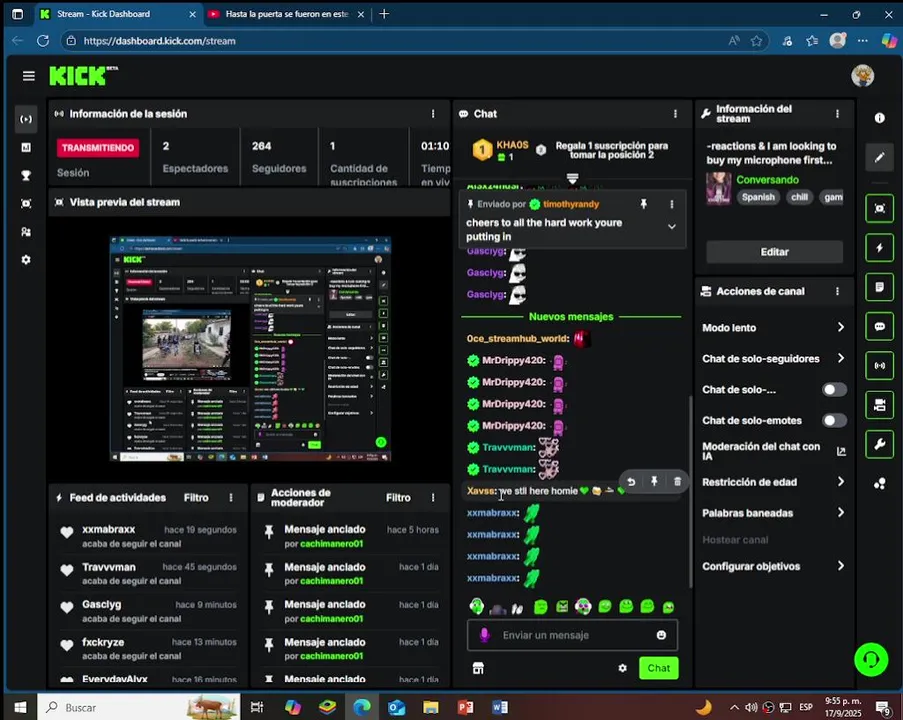Open the community users icon in the left sidebar
Viewport: 903px width, 720px height.
click(x=26, y=232)
